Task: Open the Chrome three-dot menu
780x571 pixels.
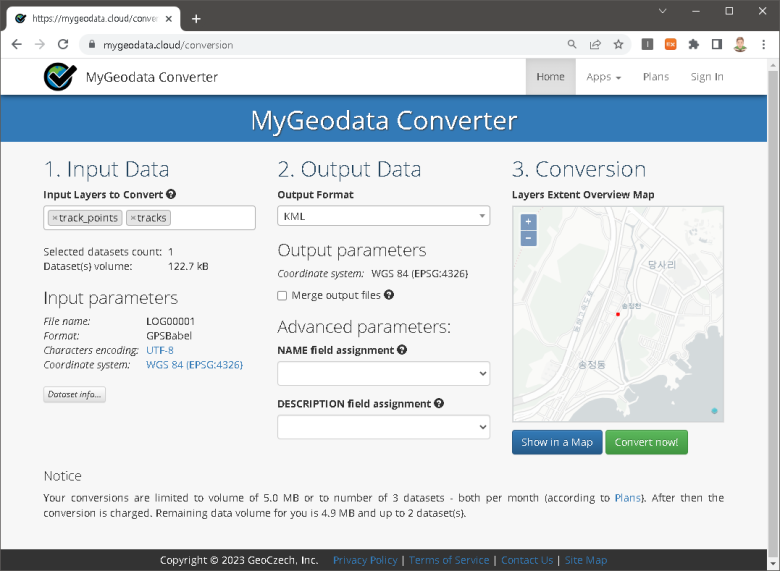Action: (x=764, y=44)
